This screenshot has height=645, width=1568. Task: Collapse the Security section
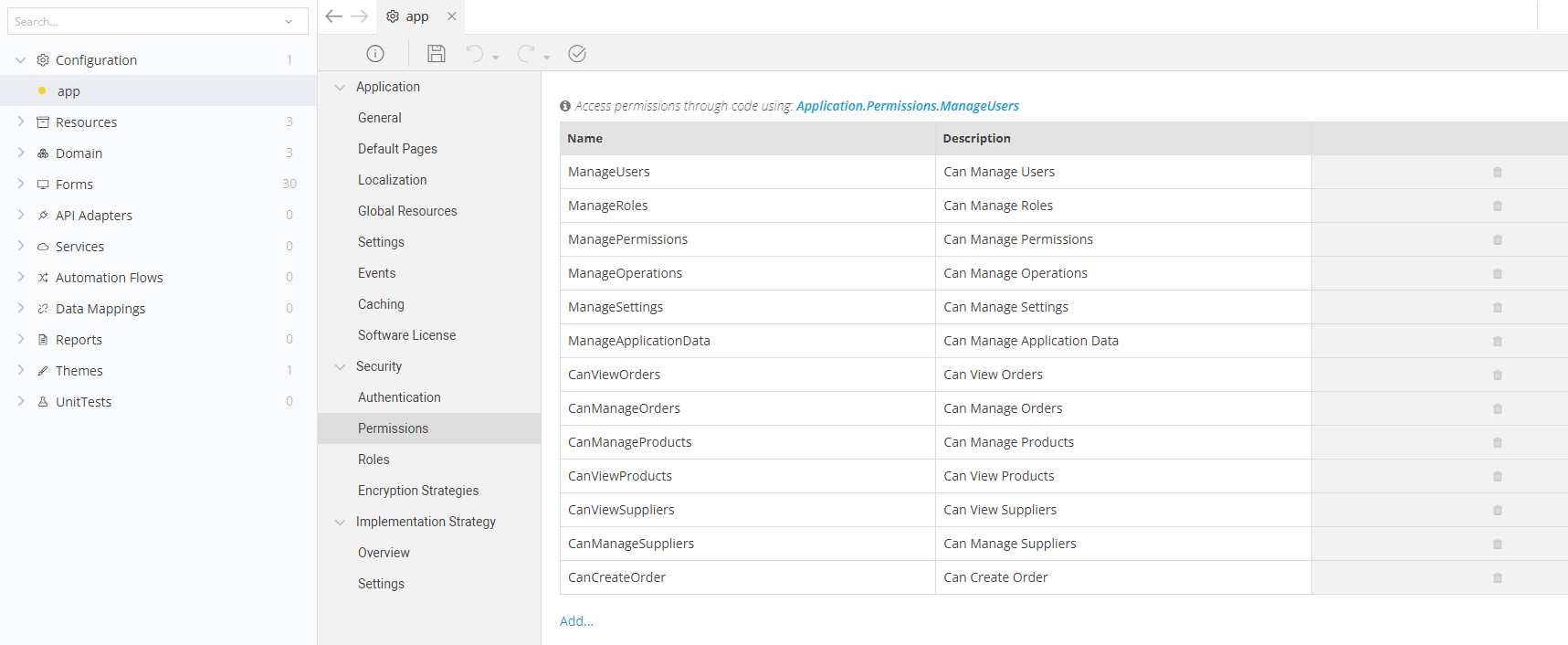pos(341,366)
